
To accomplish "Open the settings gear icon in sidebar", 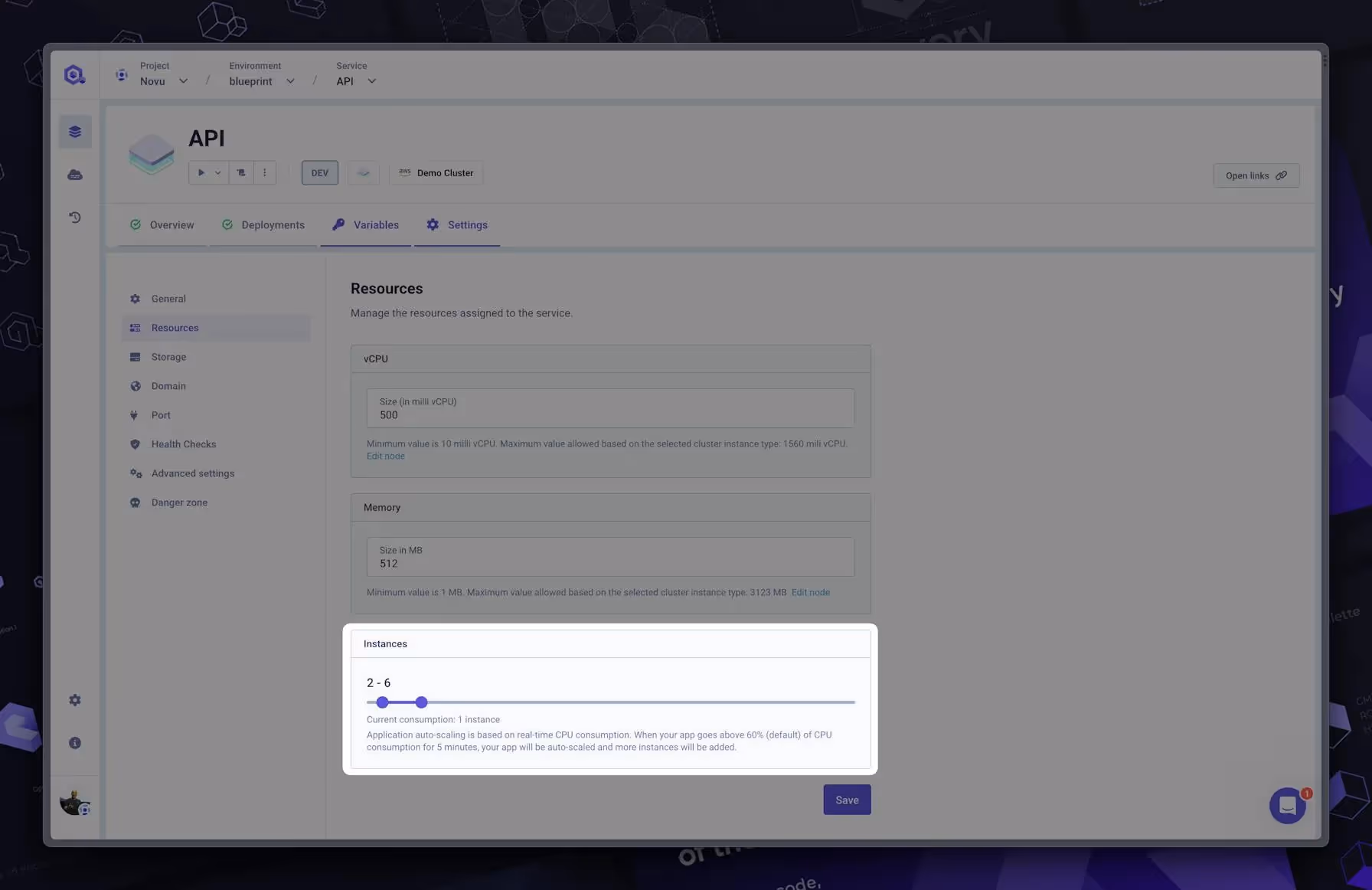I will (x=74, y=699).
